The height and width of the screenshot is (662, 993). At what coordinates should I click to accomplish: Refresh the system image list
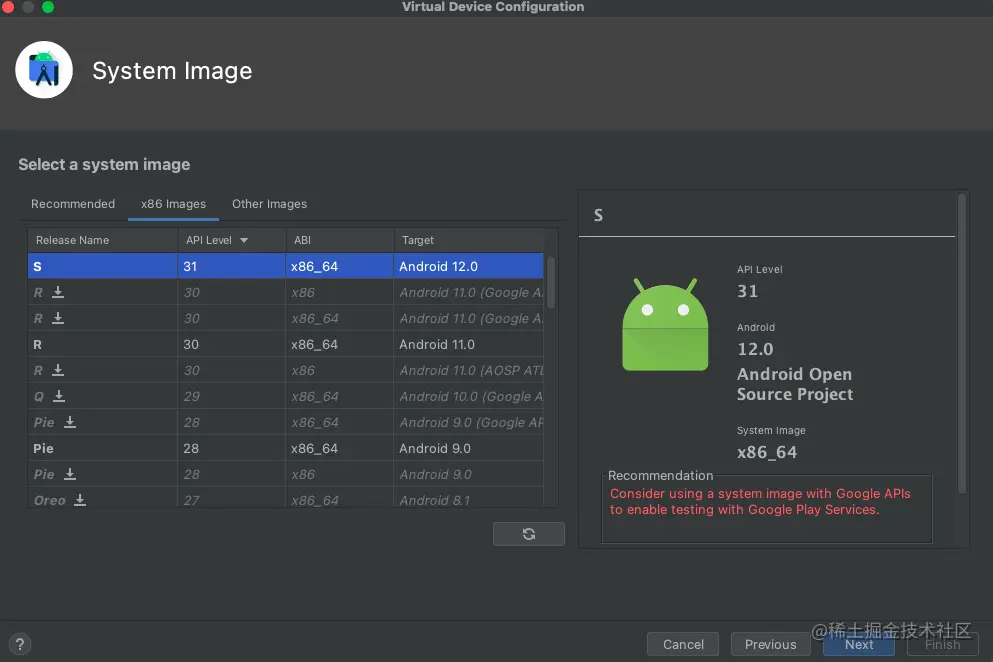(529, 534)
